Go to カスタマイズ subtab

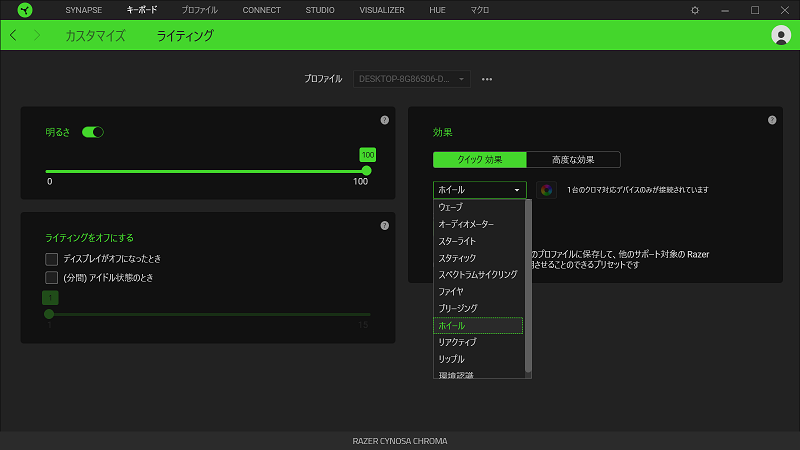(95, 36)
